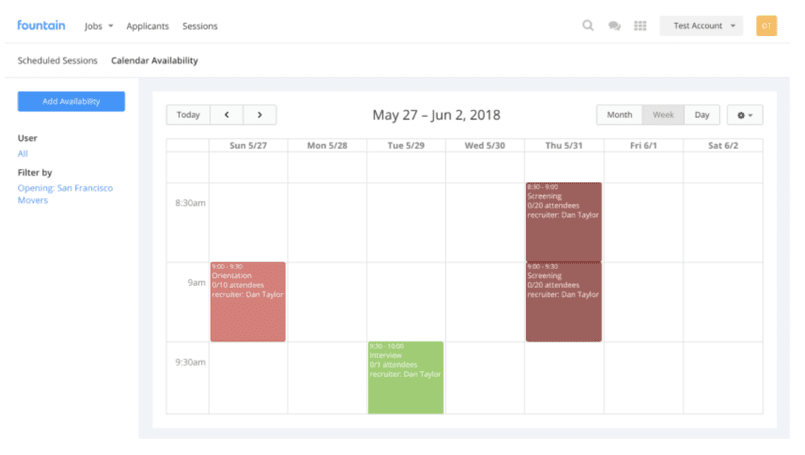Click the All user filter link
The image size is (805, 455).
(23, 153)
